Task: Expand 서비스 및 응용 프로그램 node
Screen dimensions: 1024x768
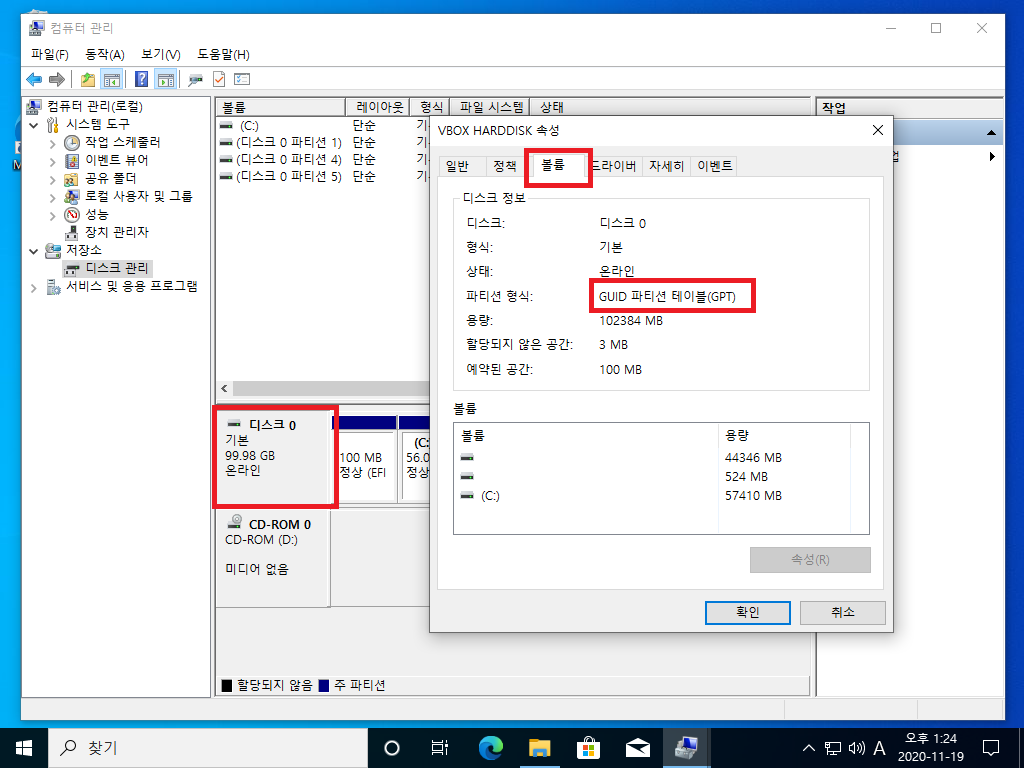Action: [x=35, y=287]
